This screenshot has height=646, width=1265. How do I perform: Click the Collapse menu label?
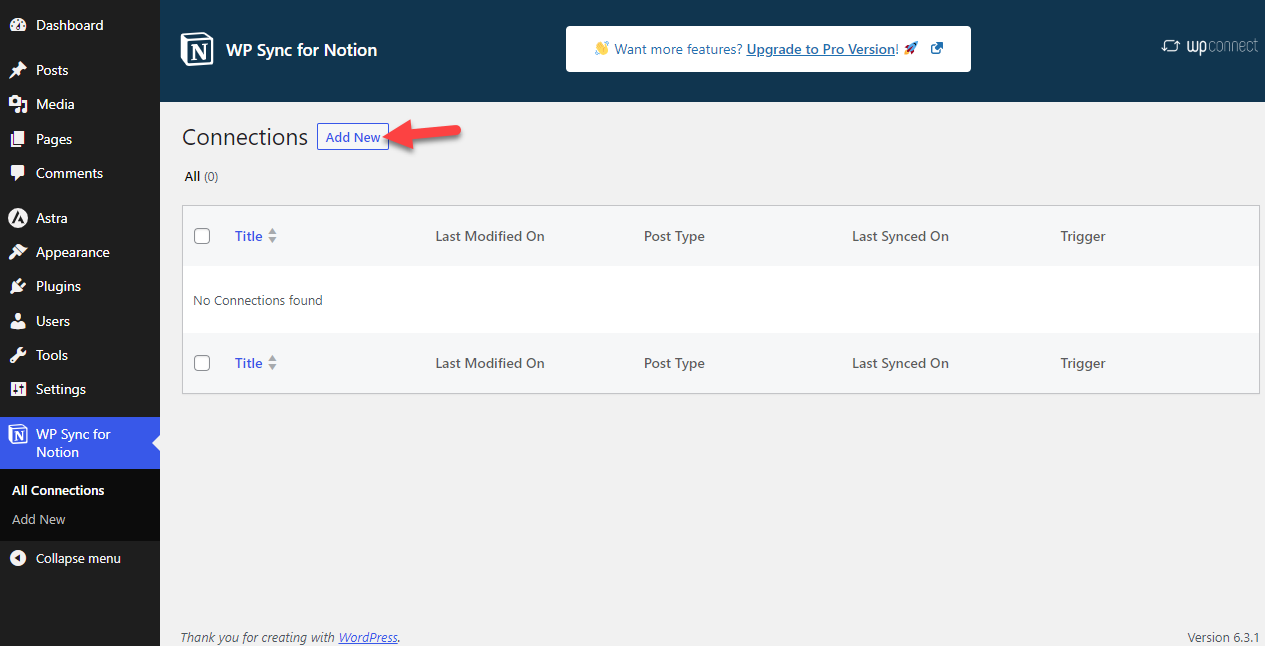click(78, 558)
